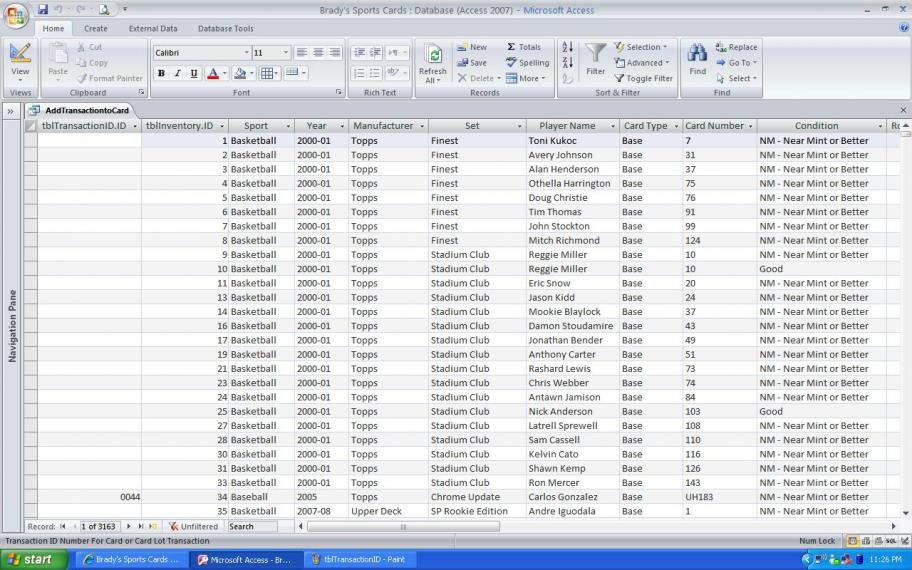Create a New record
912x570 pixels.
tap(472, 47)
